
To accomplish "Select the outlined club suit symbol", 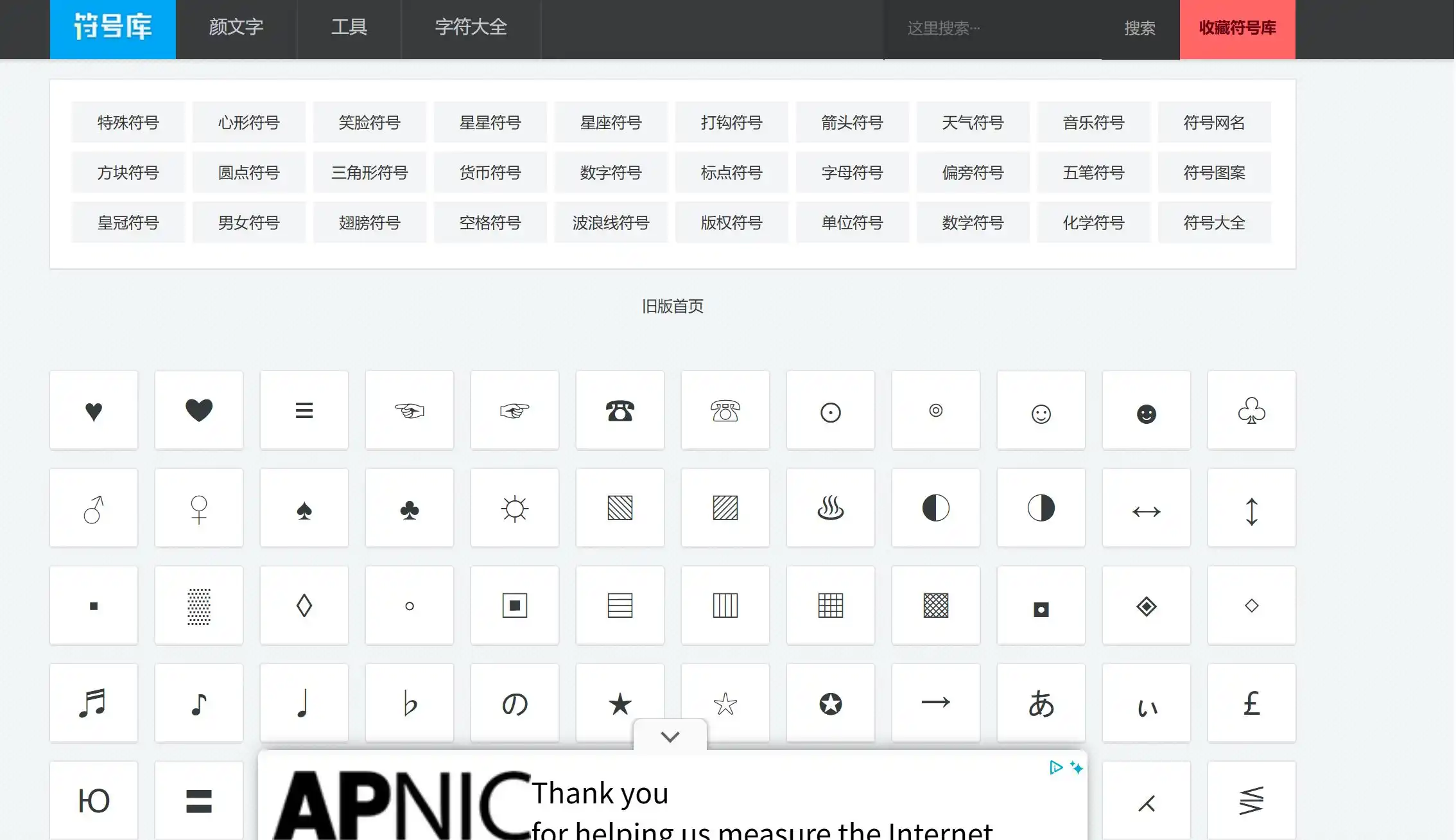I will coord(1252,410).
